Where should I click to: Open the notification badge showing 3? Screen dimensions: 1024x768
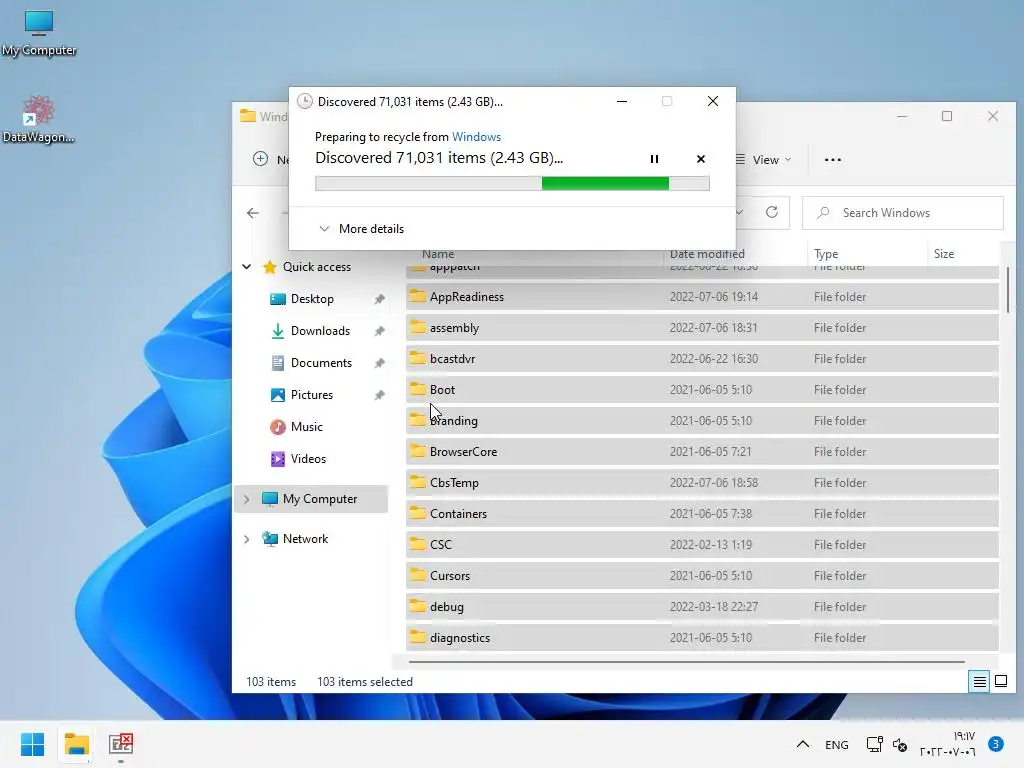[x=995, y=744]
